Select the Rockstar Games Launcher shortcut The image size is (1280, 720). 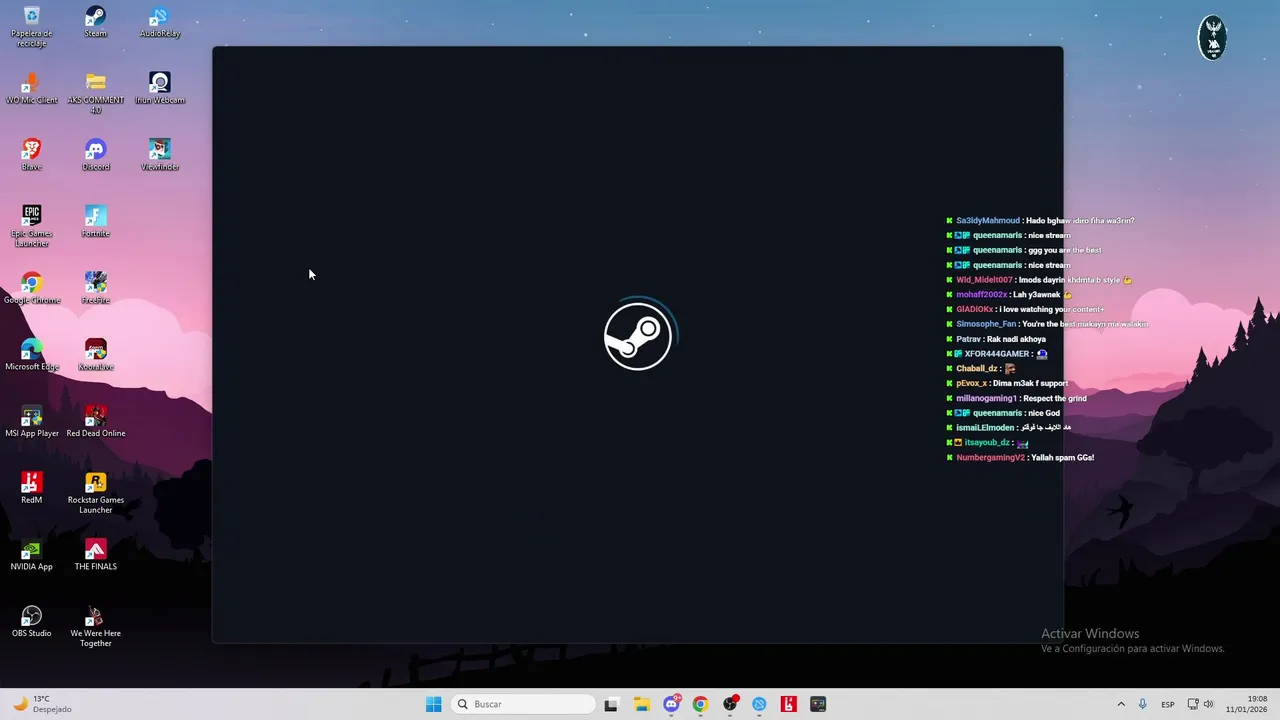point(95,493)
